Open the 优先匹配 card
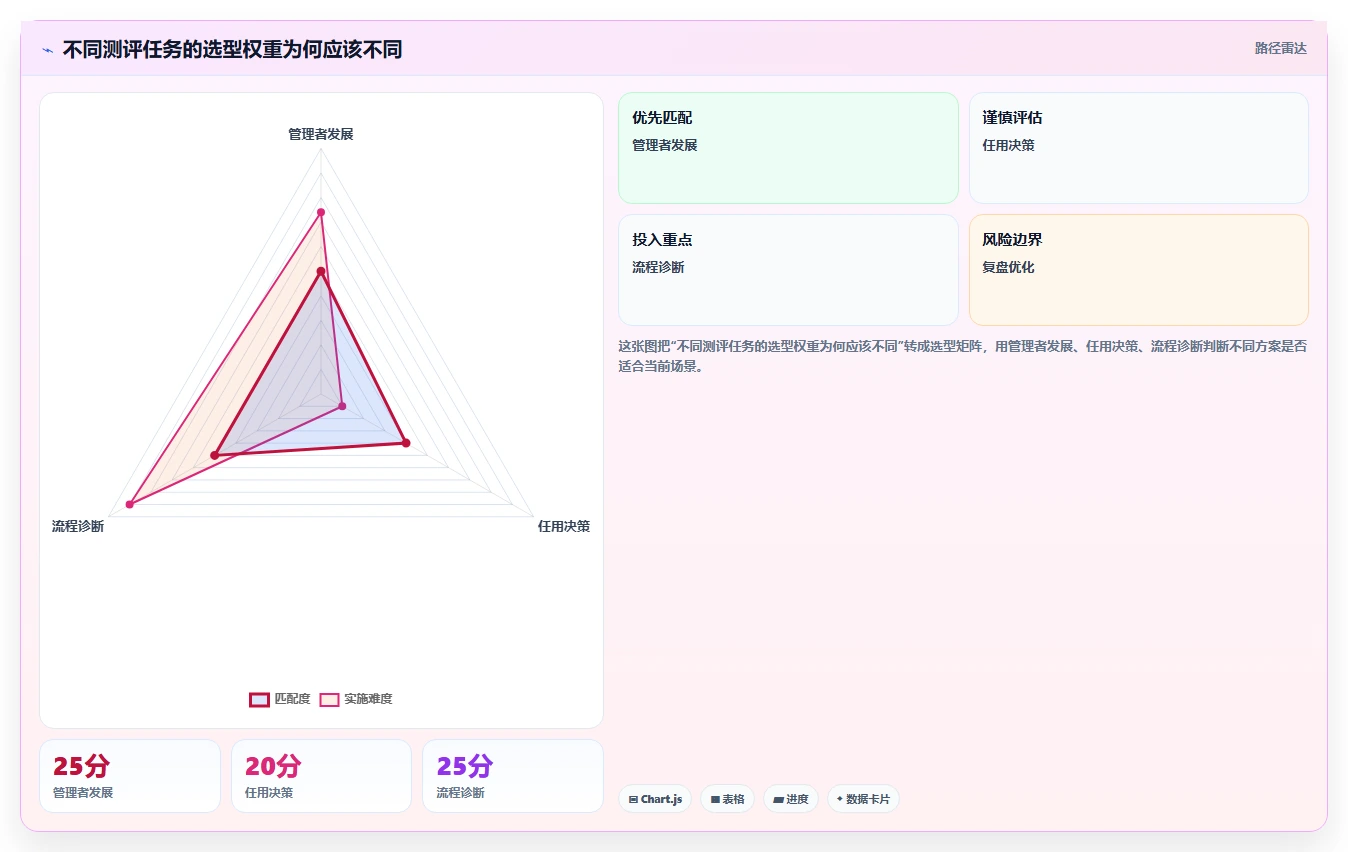This screenshot has height=852, width=1348. click(788, 148)
